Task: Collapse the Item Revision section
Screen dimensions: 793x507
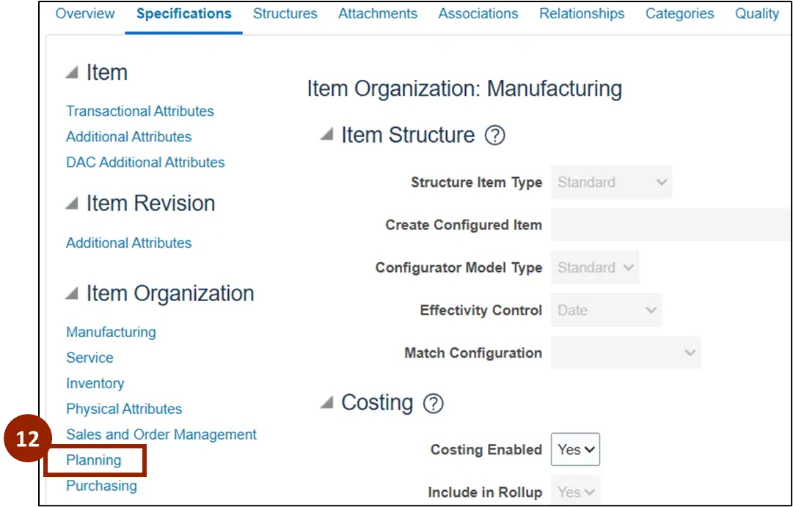Action: 72,204
